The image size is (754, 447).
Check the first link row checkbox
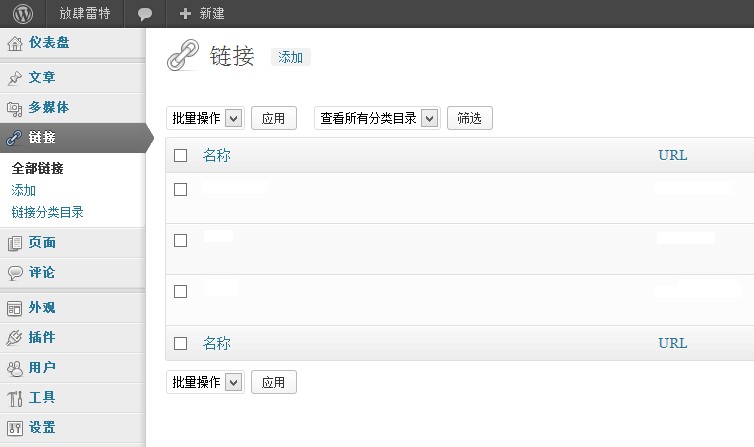tap(180, 189)
